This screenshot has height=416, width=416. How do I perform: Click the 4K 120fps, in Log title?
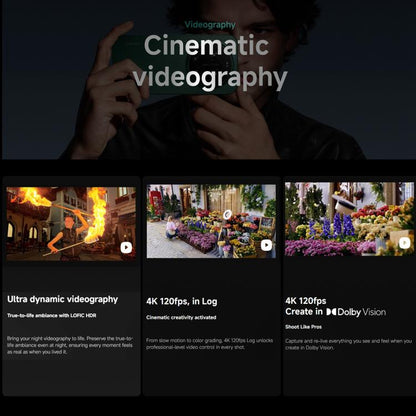[x=182, y=301]
